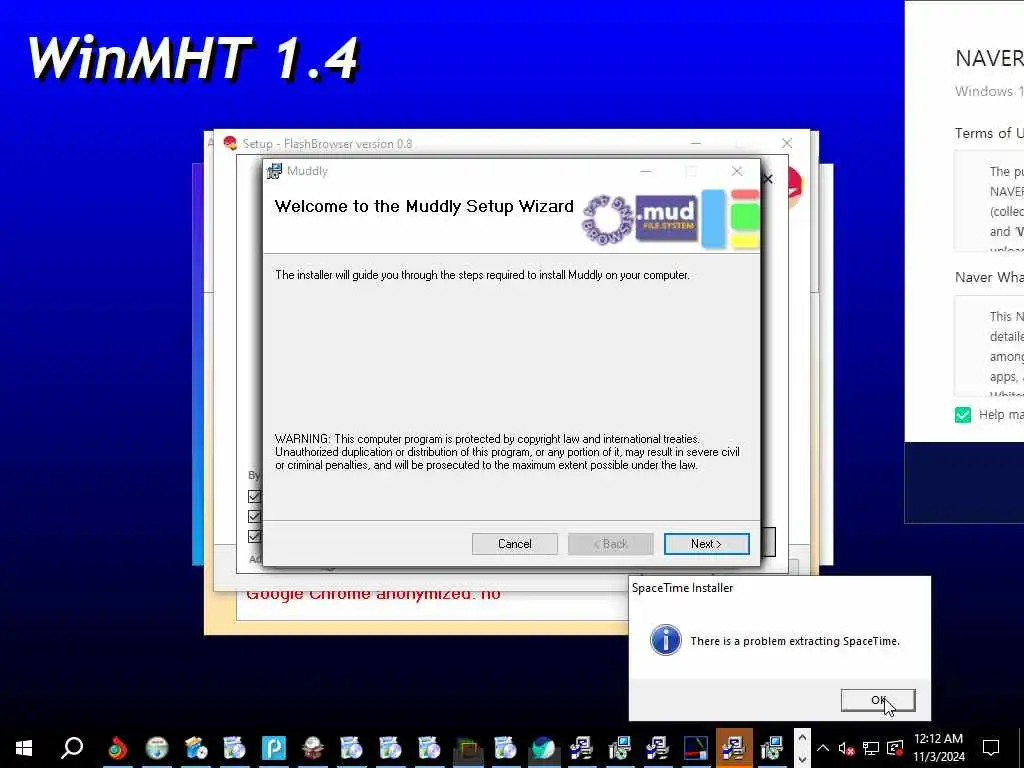Open the globe download taskbar icon
The height and width of the screenshot is (768, 1024).
[x=157, y=748]
